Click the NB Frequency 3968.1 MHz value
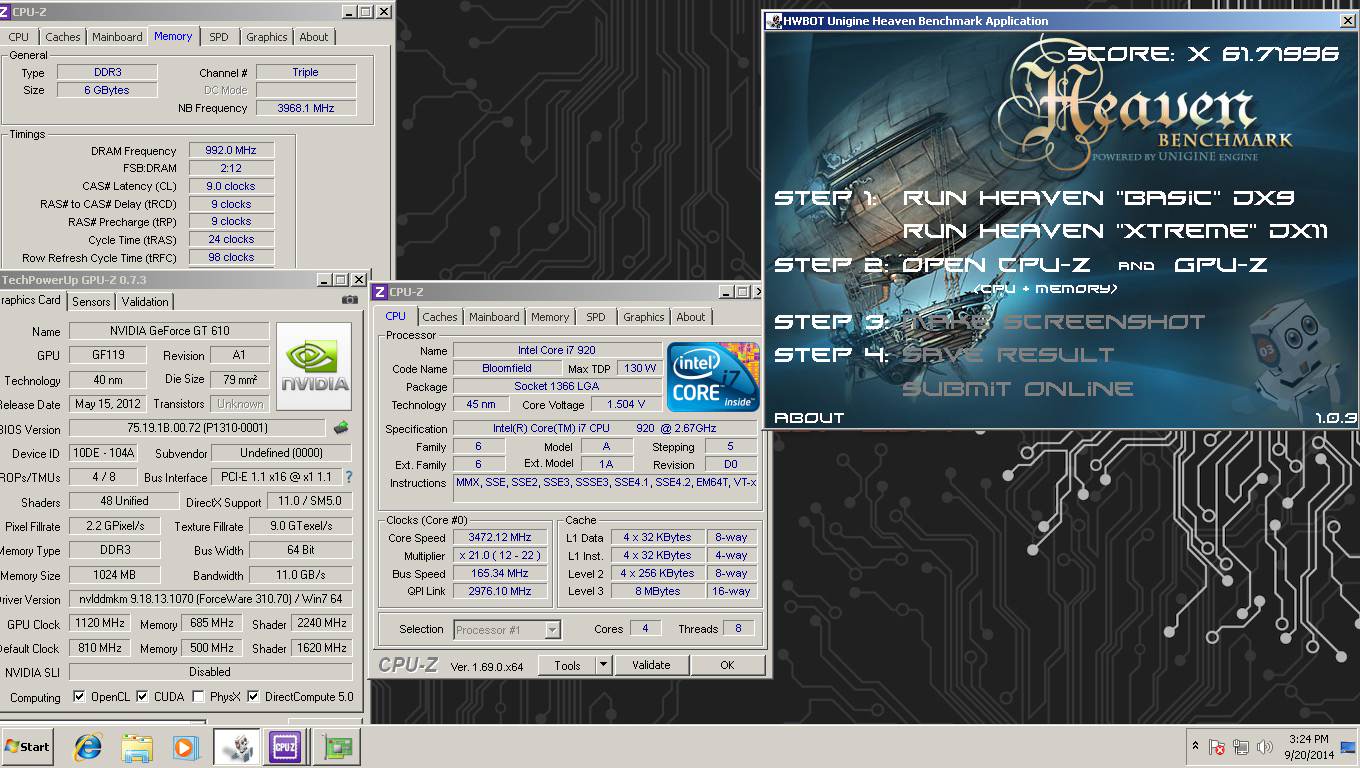Viewport: 1360px width, 768px height. (x=306, y=107)
